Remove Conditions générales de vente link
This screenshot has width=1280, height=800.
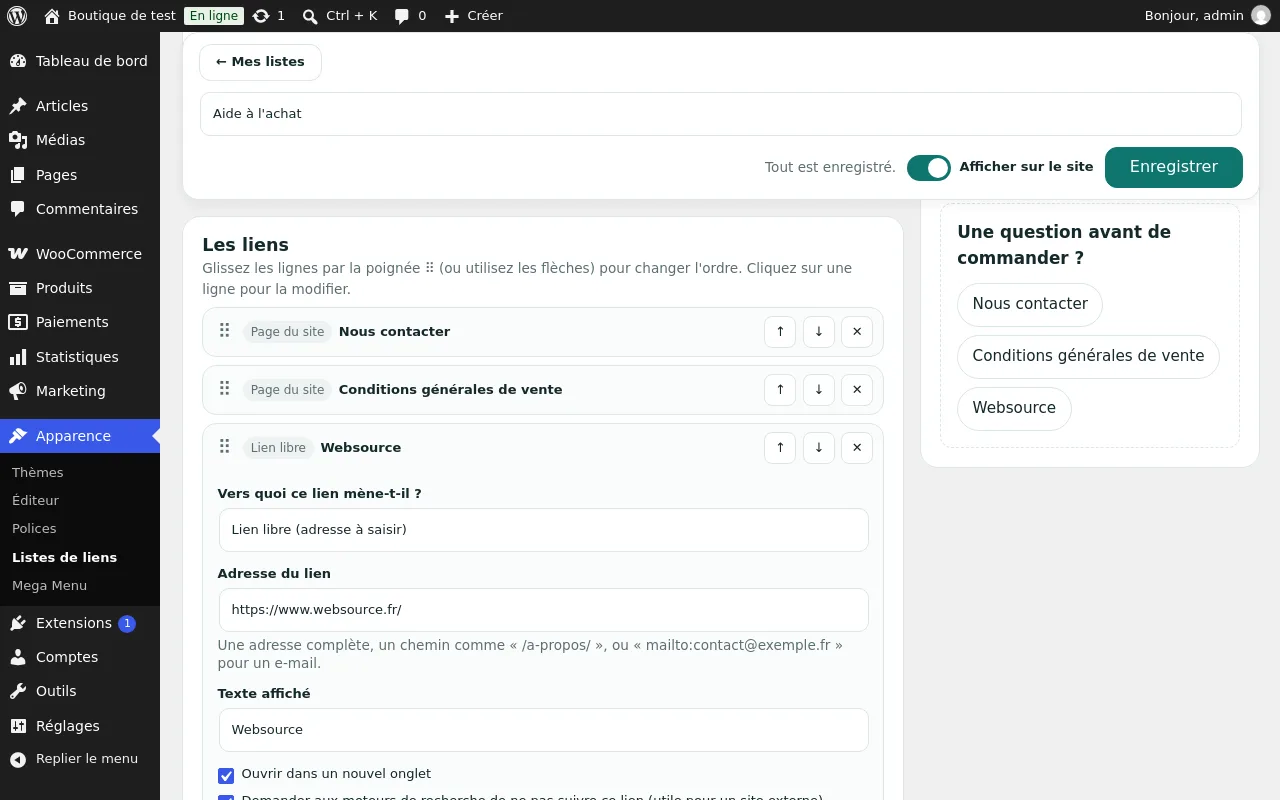[x=857, y=390]
